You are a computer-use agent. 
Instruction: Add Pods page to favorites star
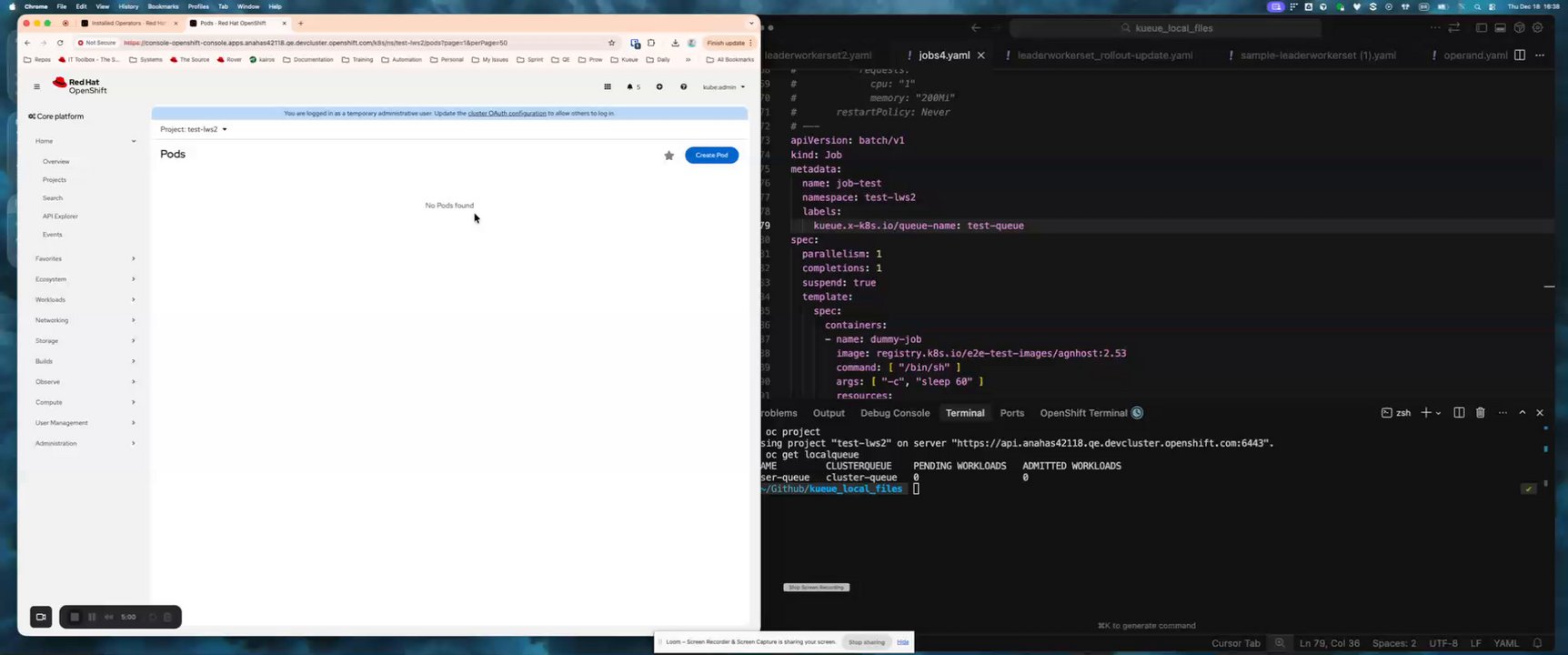point(669,156)
